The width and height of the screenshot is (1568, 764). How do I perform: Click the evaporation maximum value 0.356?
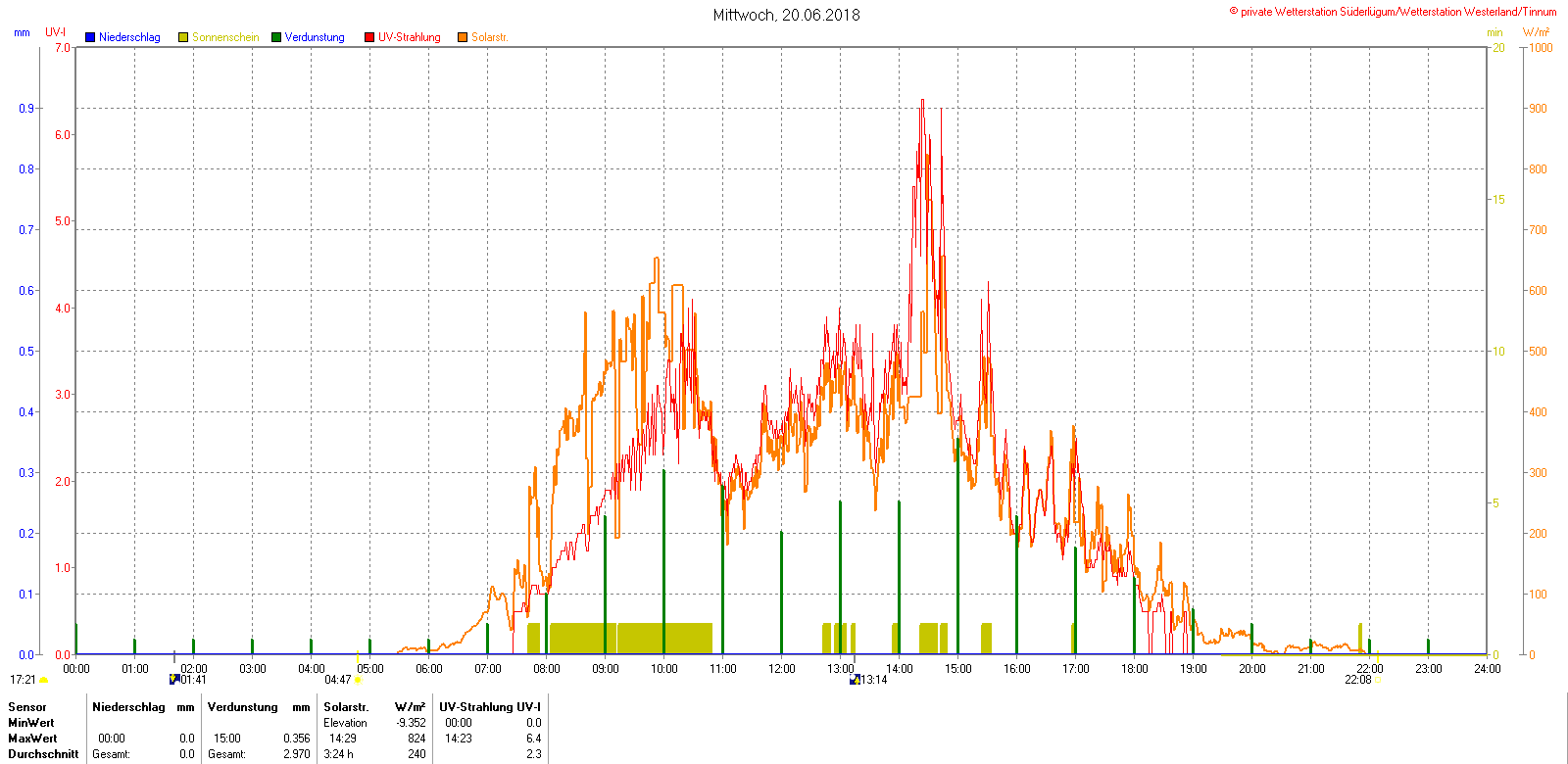(296, 739)
